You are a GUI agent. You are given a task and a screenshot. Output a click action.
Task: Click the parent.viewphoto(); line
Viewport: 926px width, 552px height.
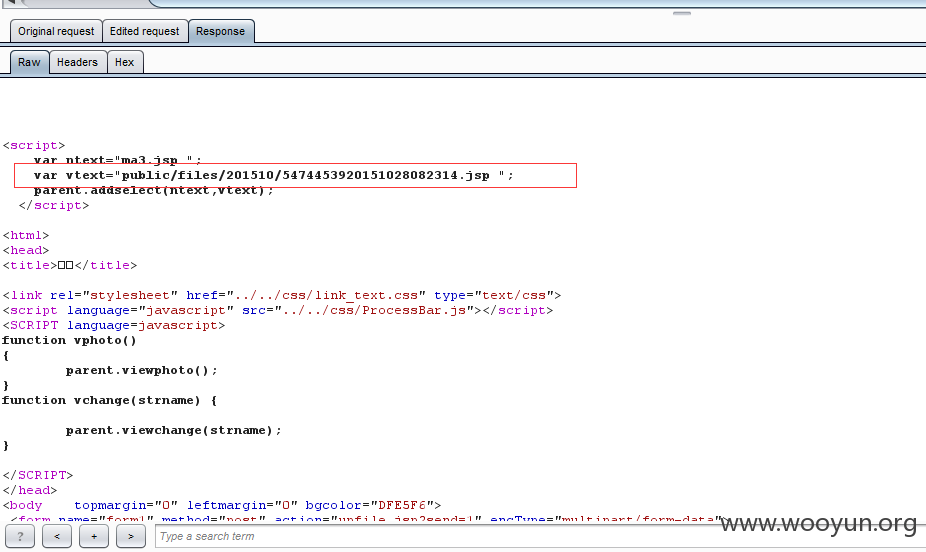pos(142,370)
